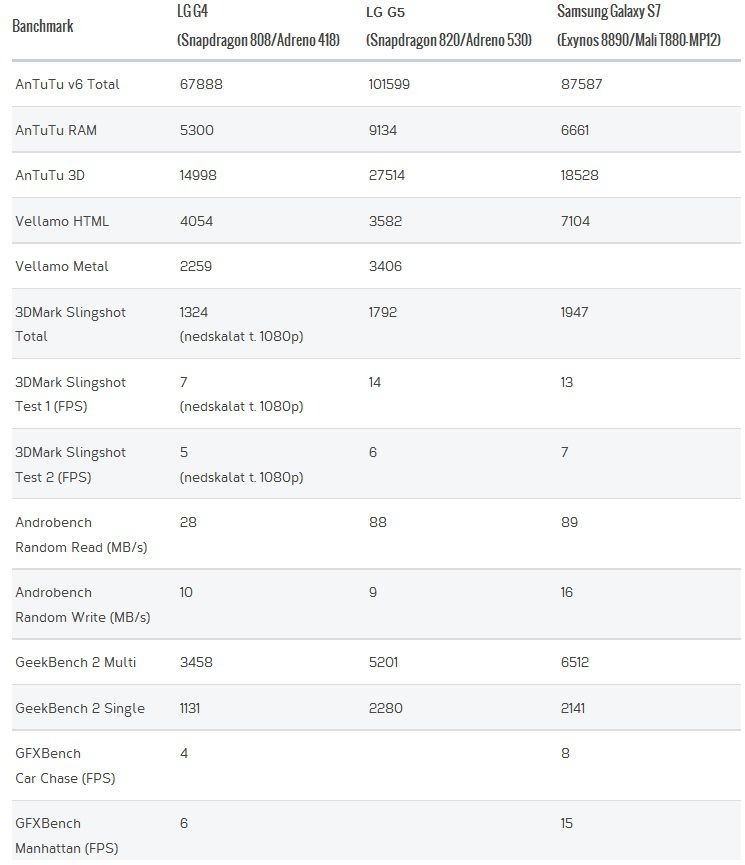Click the Vellamo Metal row label

(62, 266)
